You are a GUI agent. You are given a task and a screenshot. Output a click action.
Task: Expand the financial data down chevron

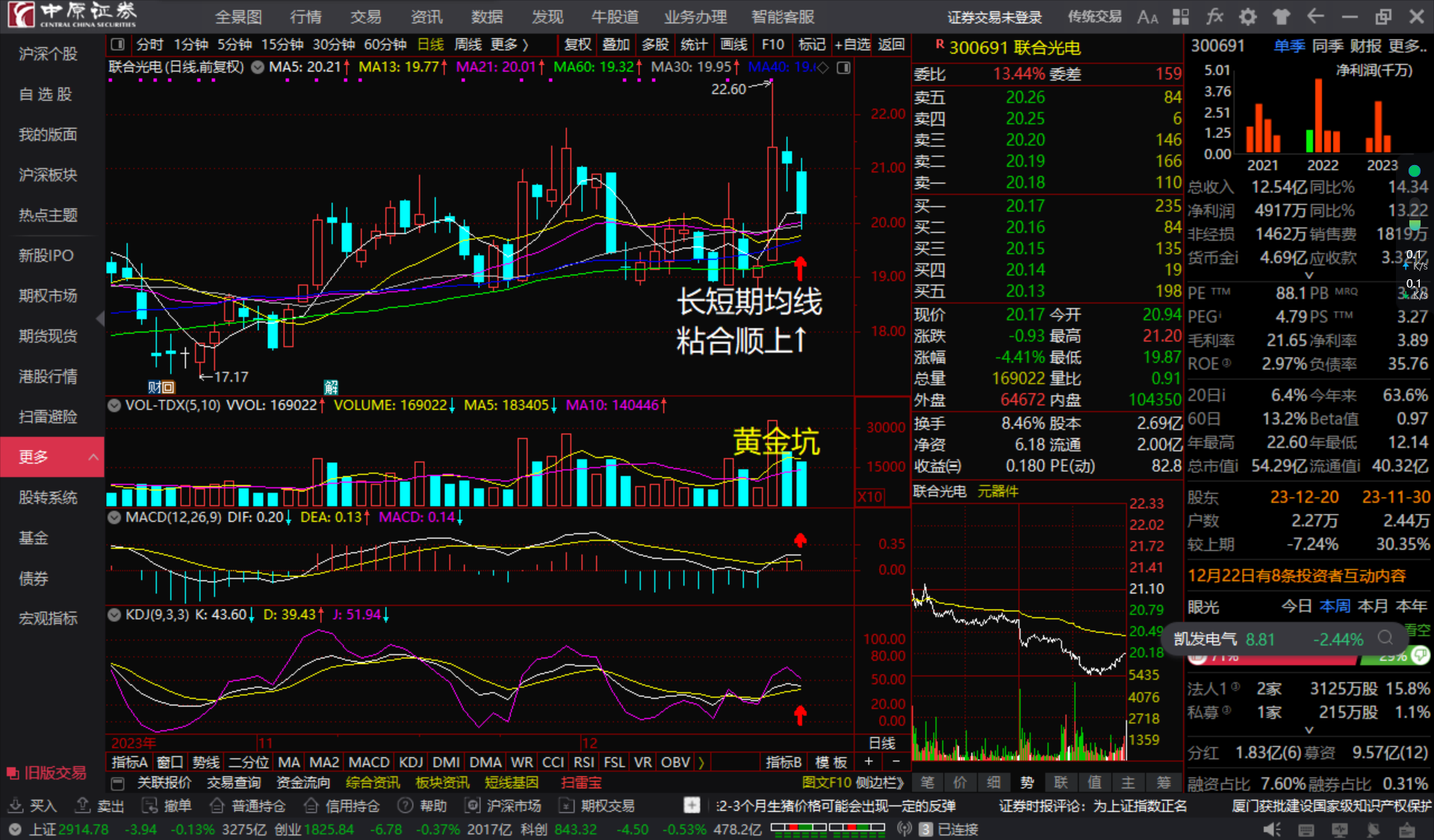tap(1309, 276)
